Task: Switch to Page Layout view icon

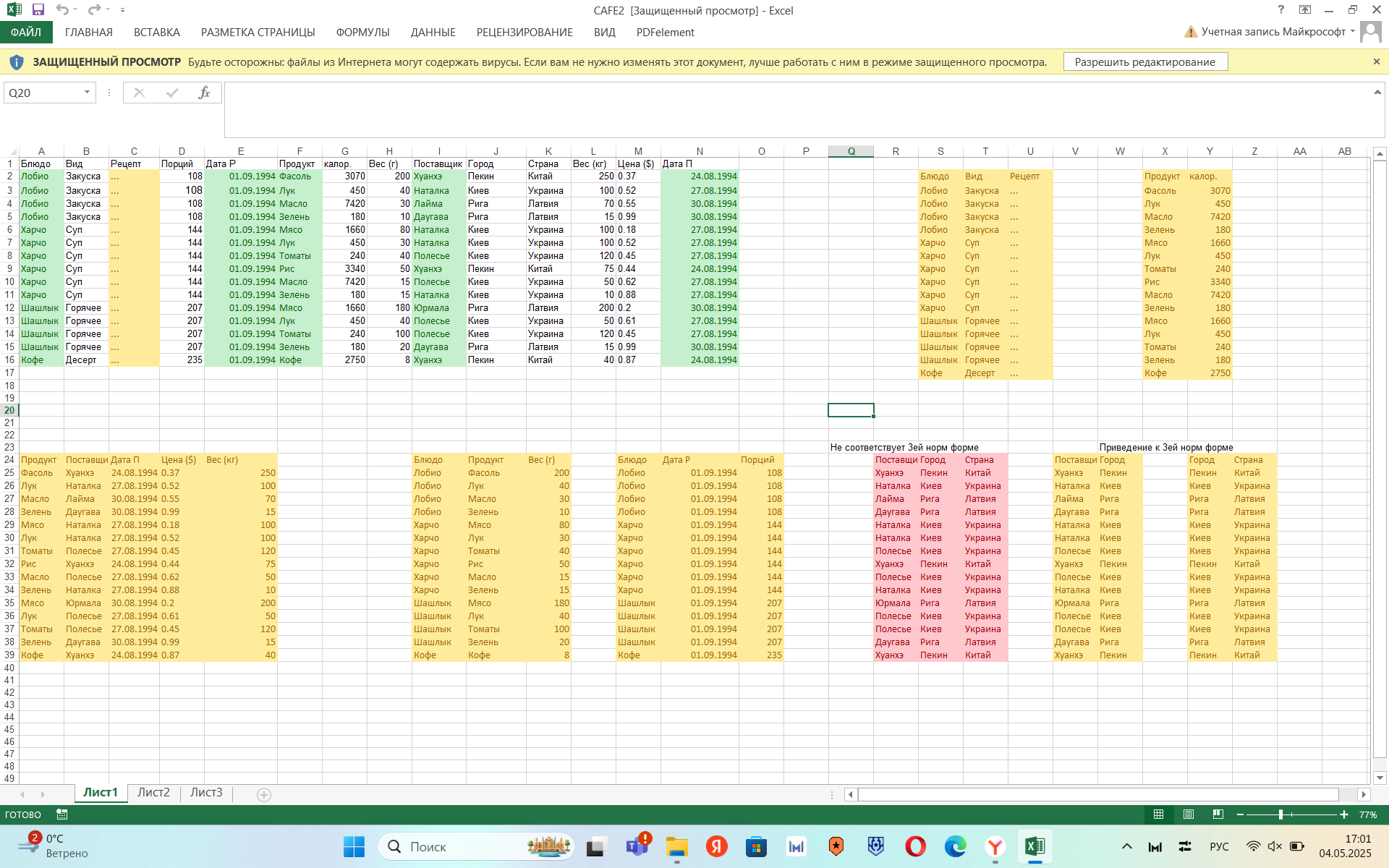Action: pyautogui.click(x=1188, y=814)
